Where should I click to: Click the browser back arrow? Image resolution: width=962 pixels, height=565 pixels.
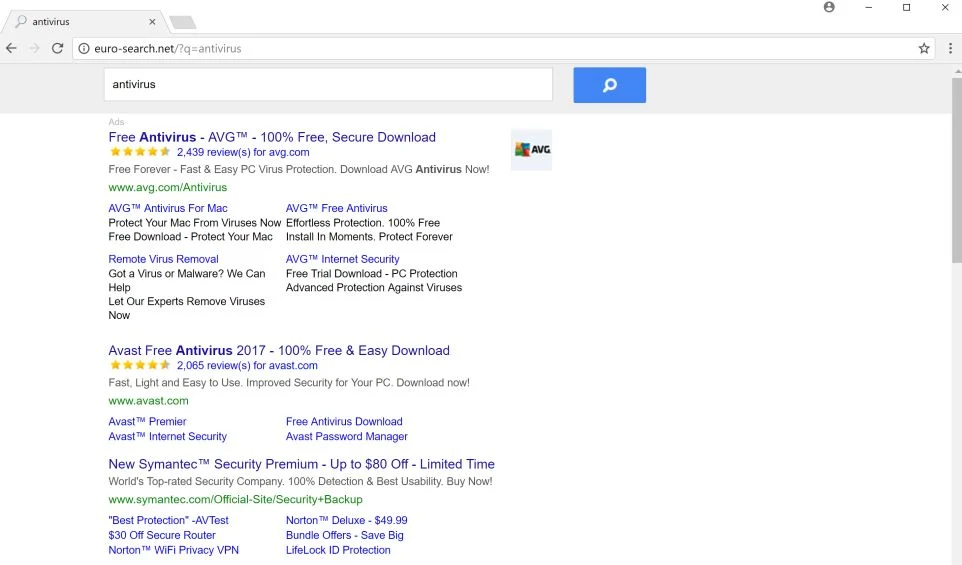click(x=12, y=48)
